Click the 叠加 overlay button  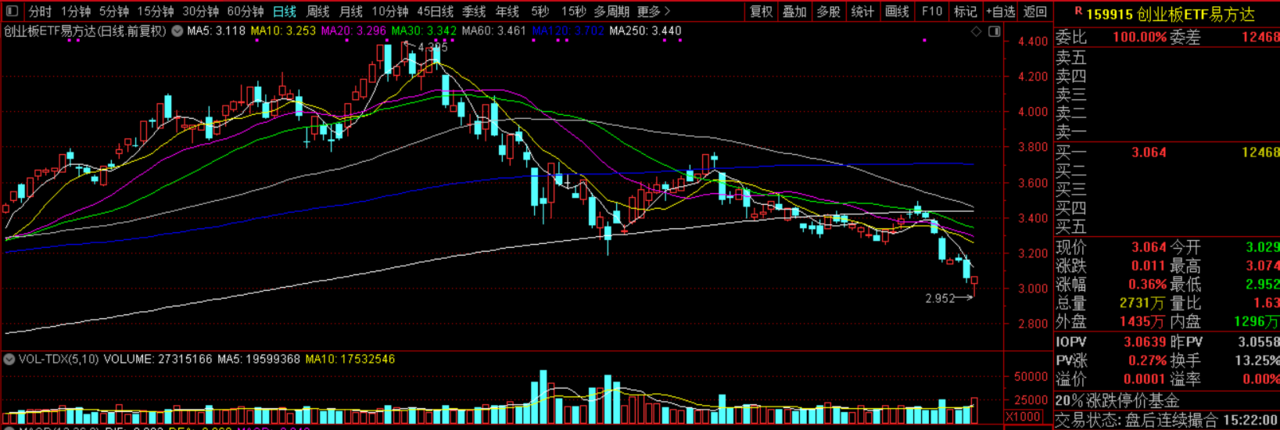pyautogui.click(x=795, y=12)
